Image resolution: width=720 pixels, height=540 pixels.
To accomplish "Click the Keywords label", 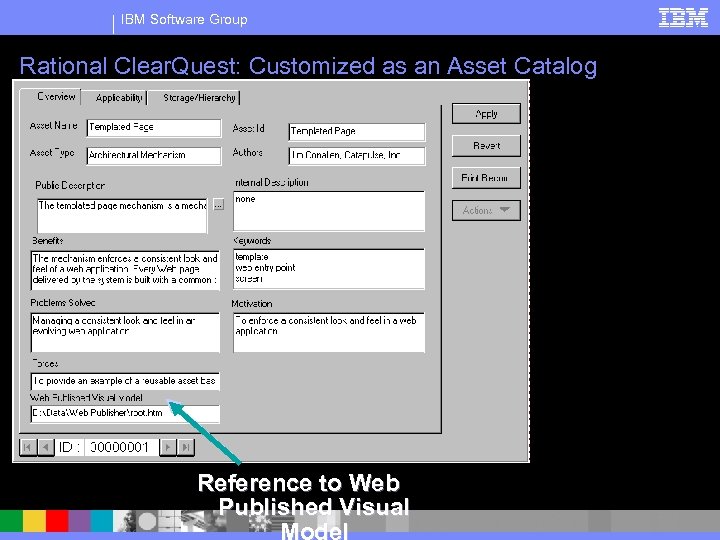I will (252, 241).
